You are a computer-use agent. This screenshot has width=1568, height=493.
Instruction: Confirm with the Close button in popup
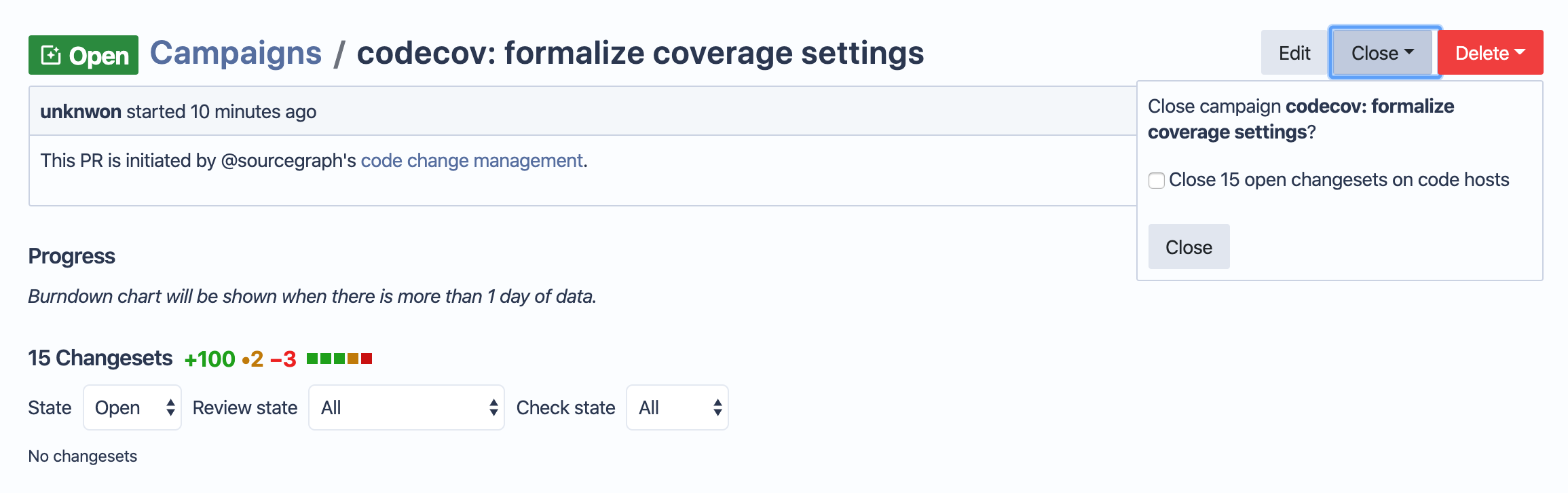1189,247
